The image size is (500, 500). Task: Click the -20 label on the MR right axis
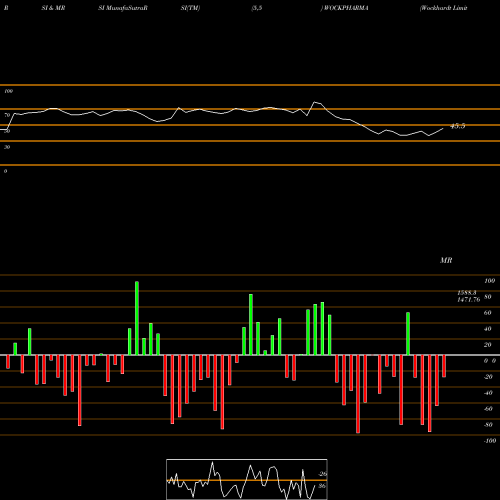[488, 377]
